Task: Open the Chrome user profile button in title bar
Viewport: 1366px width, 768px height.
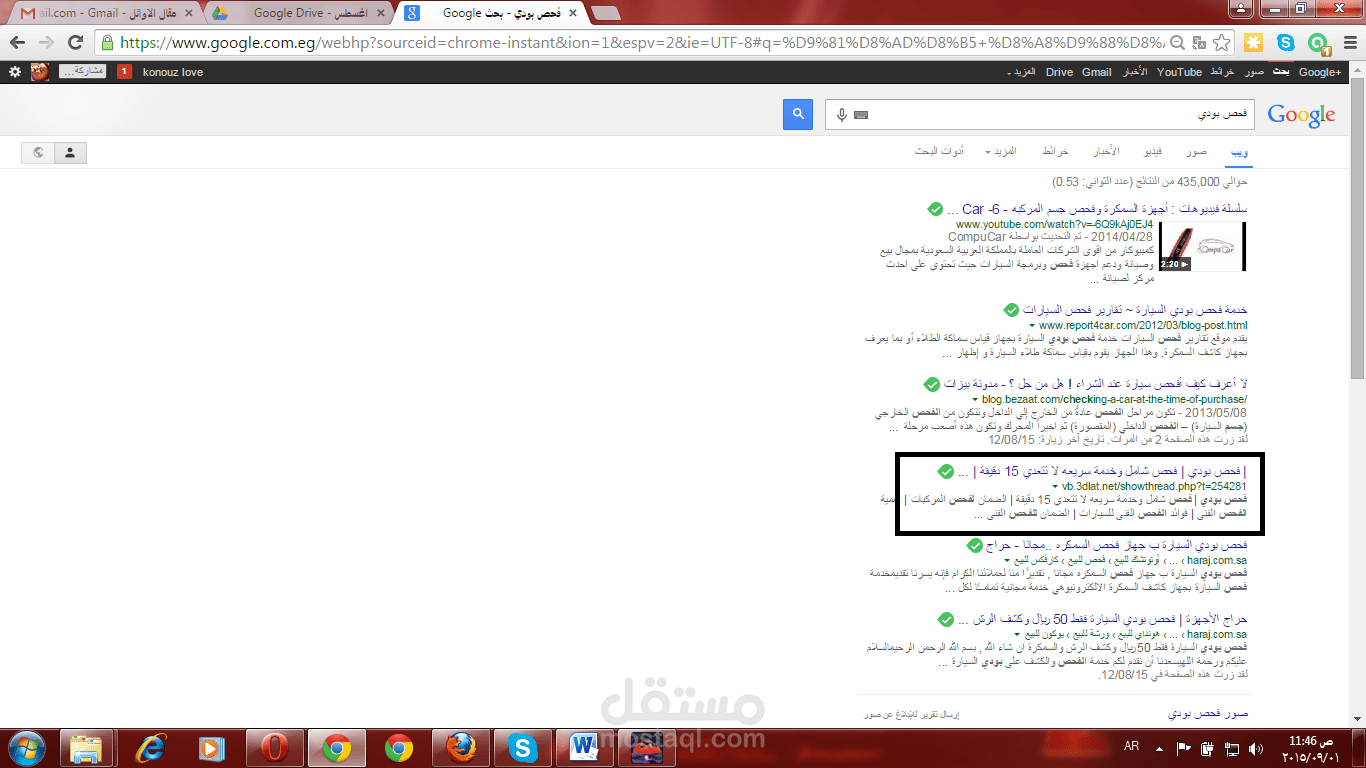Action: (x=1240, y=9)
